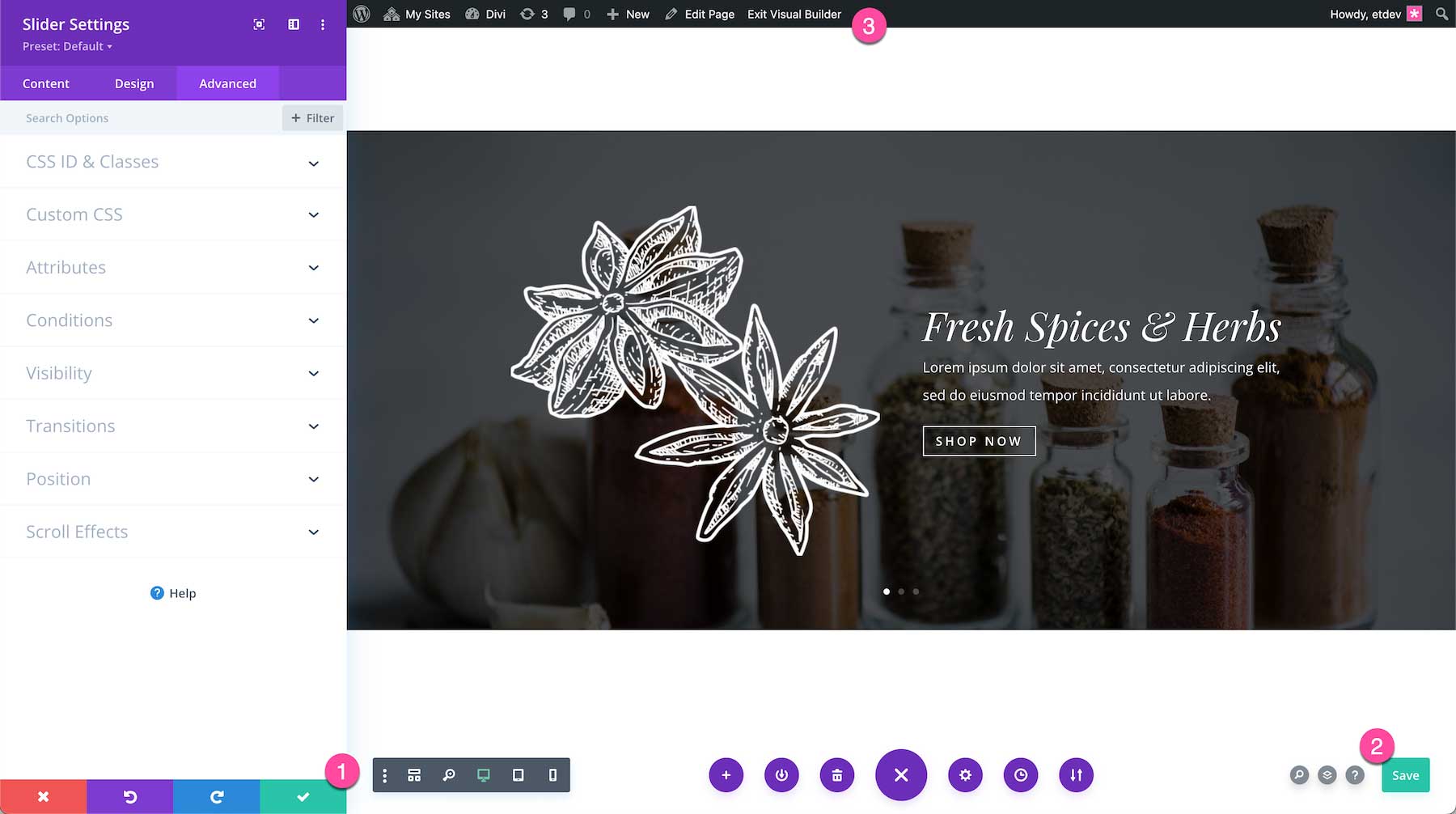Image resolution: width=1456 pixels, height=814 pixels.
Task: Expand the Custom CSS section
Action: (173, 214)
